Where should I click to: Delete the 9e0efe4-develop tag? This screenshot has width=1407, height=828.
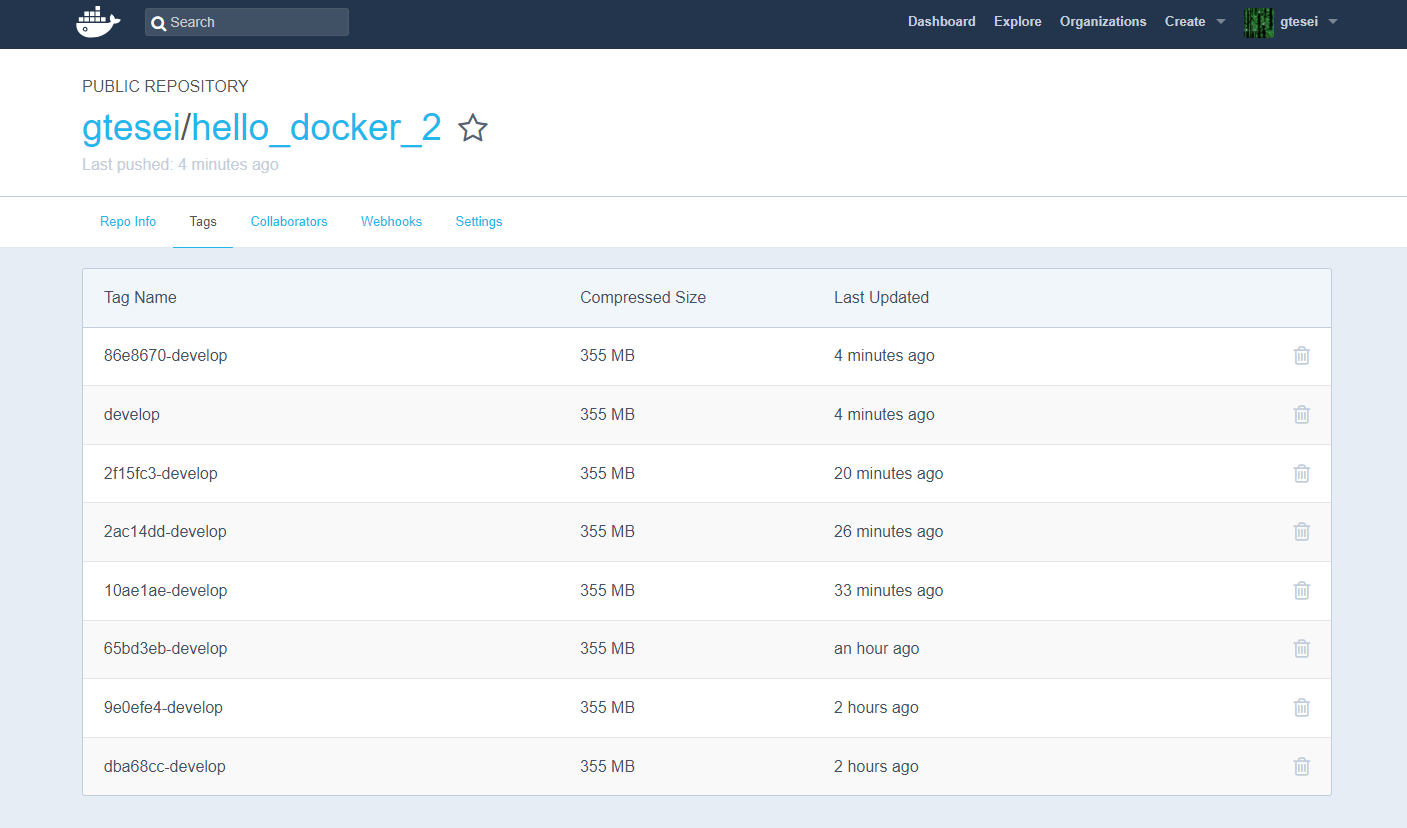(x=1301, y=707)
